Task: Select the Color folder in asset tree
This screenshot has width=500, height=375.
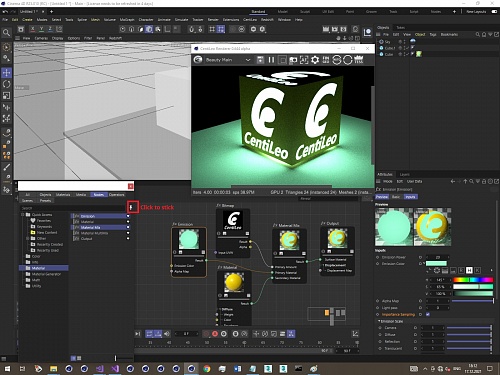Action: [x=36, y=256]
